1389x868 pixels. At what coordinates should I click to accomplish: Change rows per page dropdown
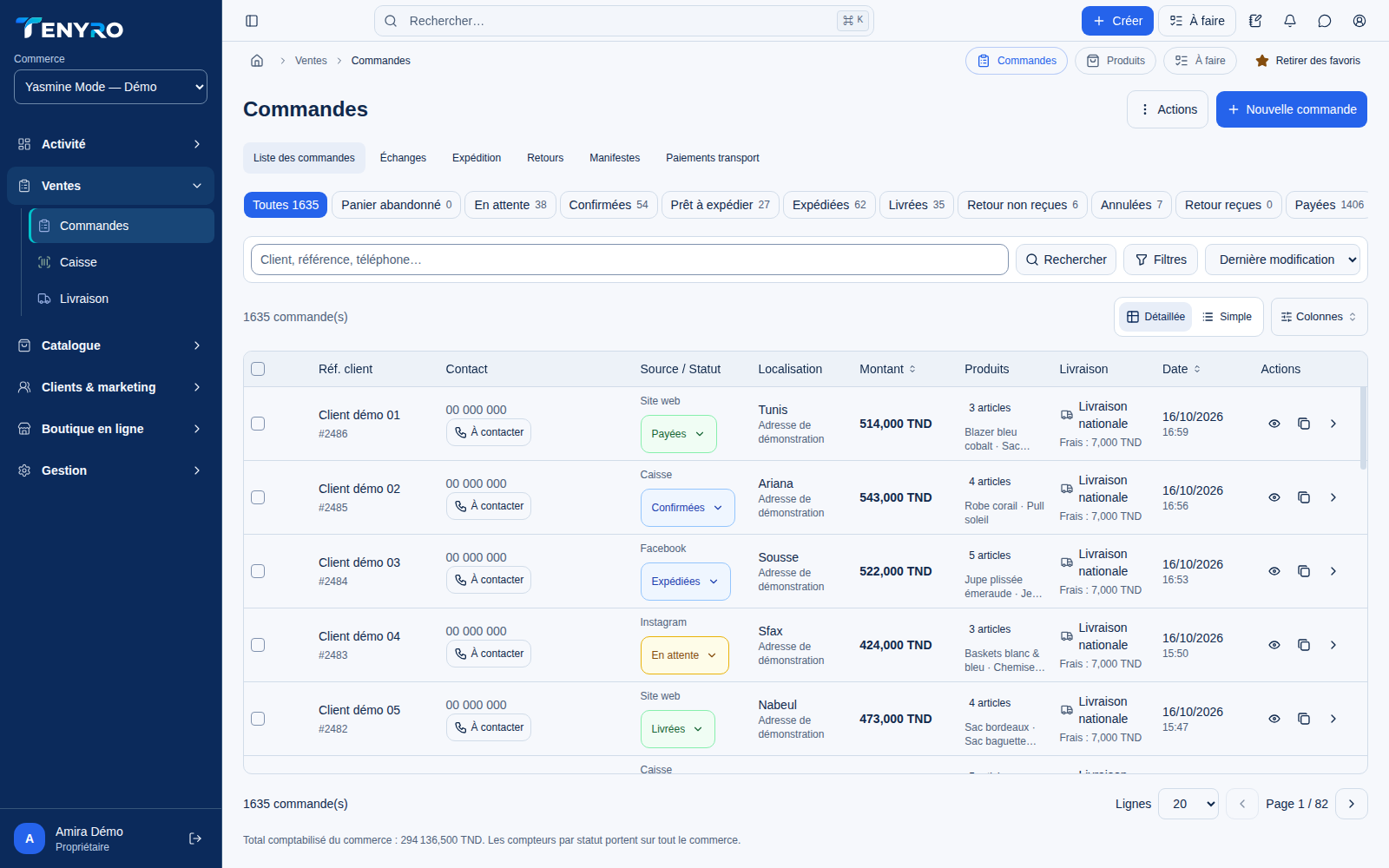coord(1188,804)
